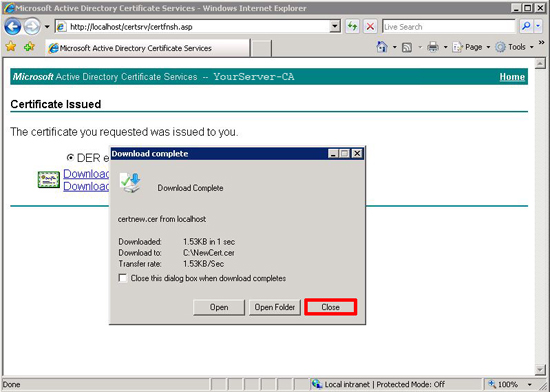The height and width of the screenshot is (392, 550).
Task: Minimize the Download complete dialog
Action: tap(333, 154)
